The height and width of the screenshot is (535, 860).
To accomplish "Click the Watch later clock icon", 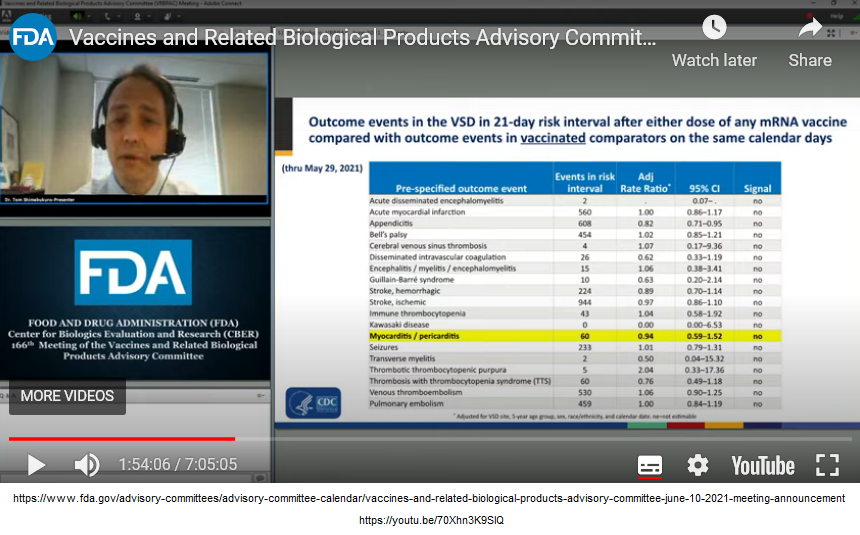I will [714, 27].
